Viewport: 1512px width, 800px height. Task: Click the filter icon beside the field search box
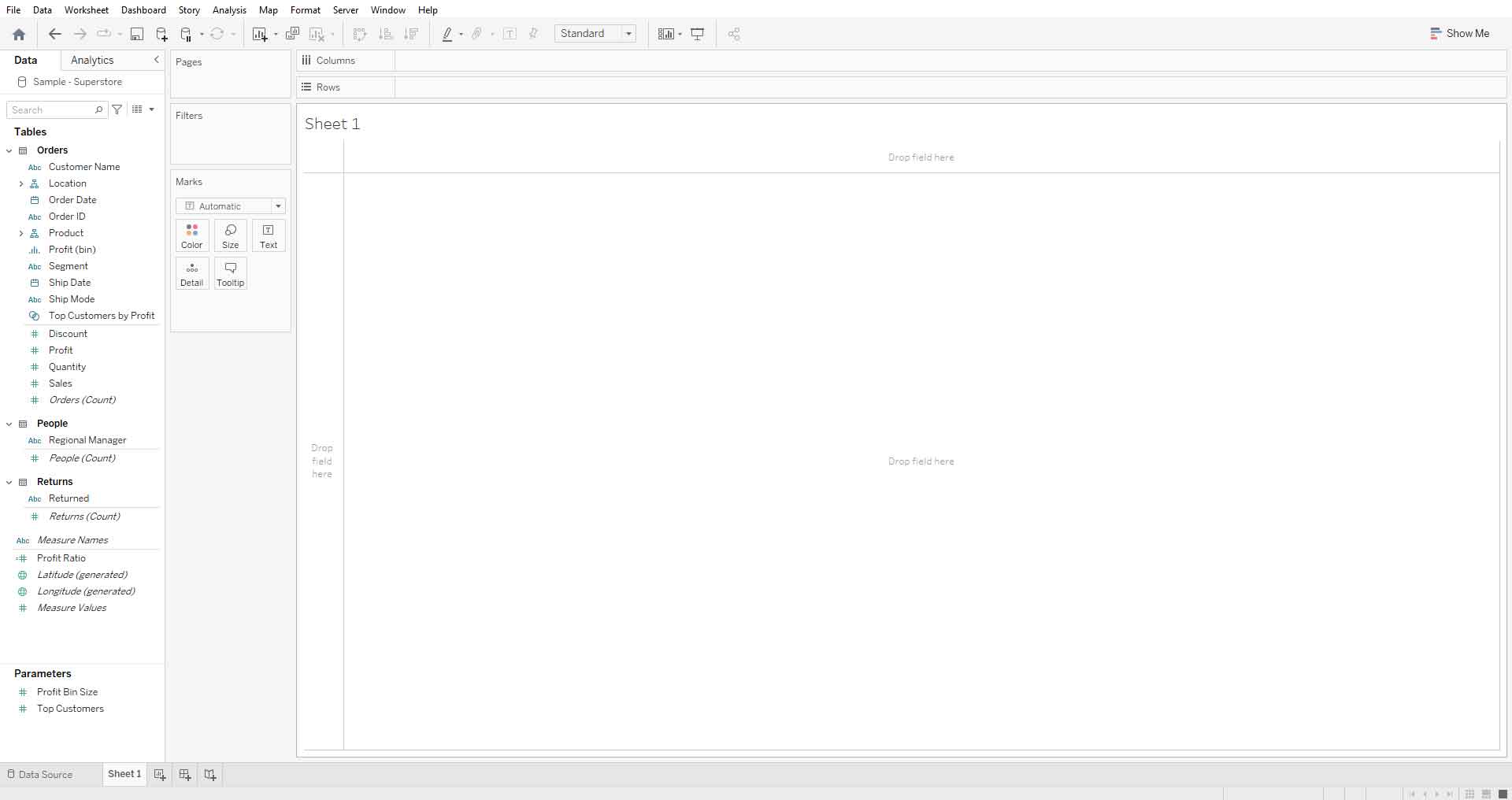click(117, 109)
